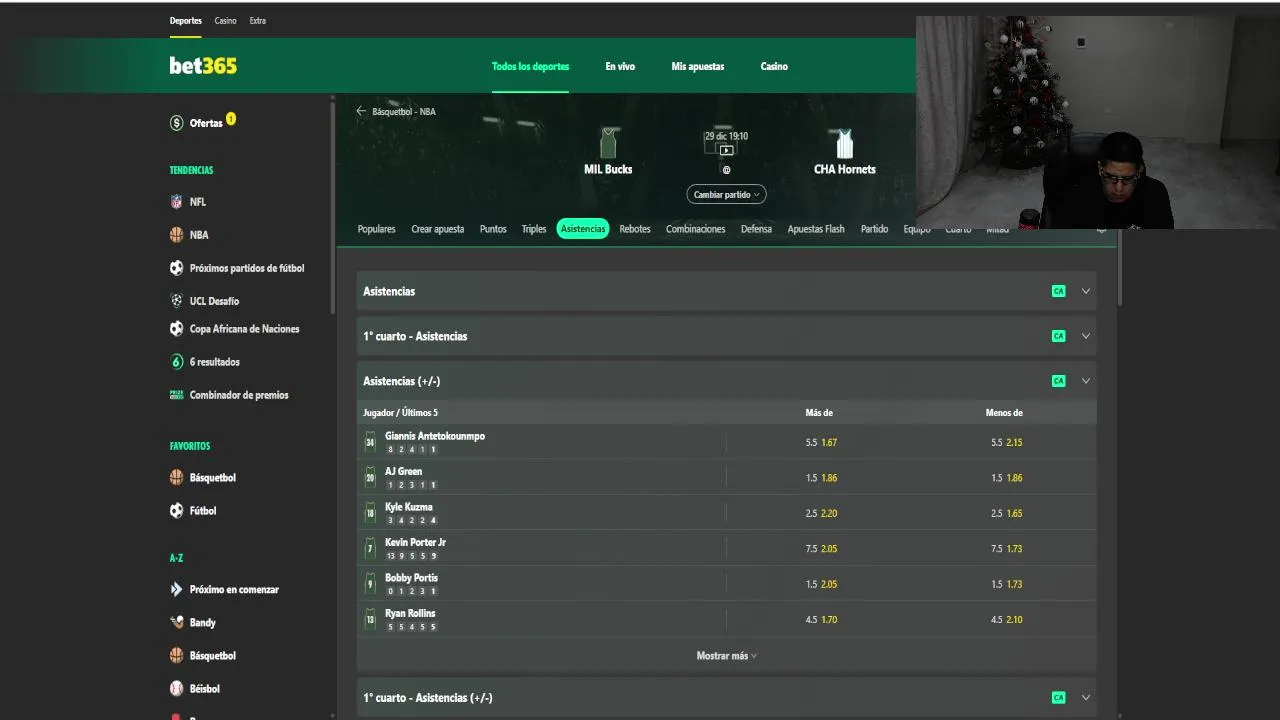The height and width of the screenshot is (720, 1280).
Task: Bet Bobby Portis Menos de 1.5
Action: pyautogui.click(x=1006, y=584)
